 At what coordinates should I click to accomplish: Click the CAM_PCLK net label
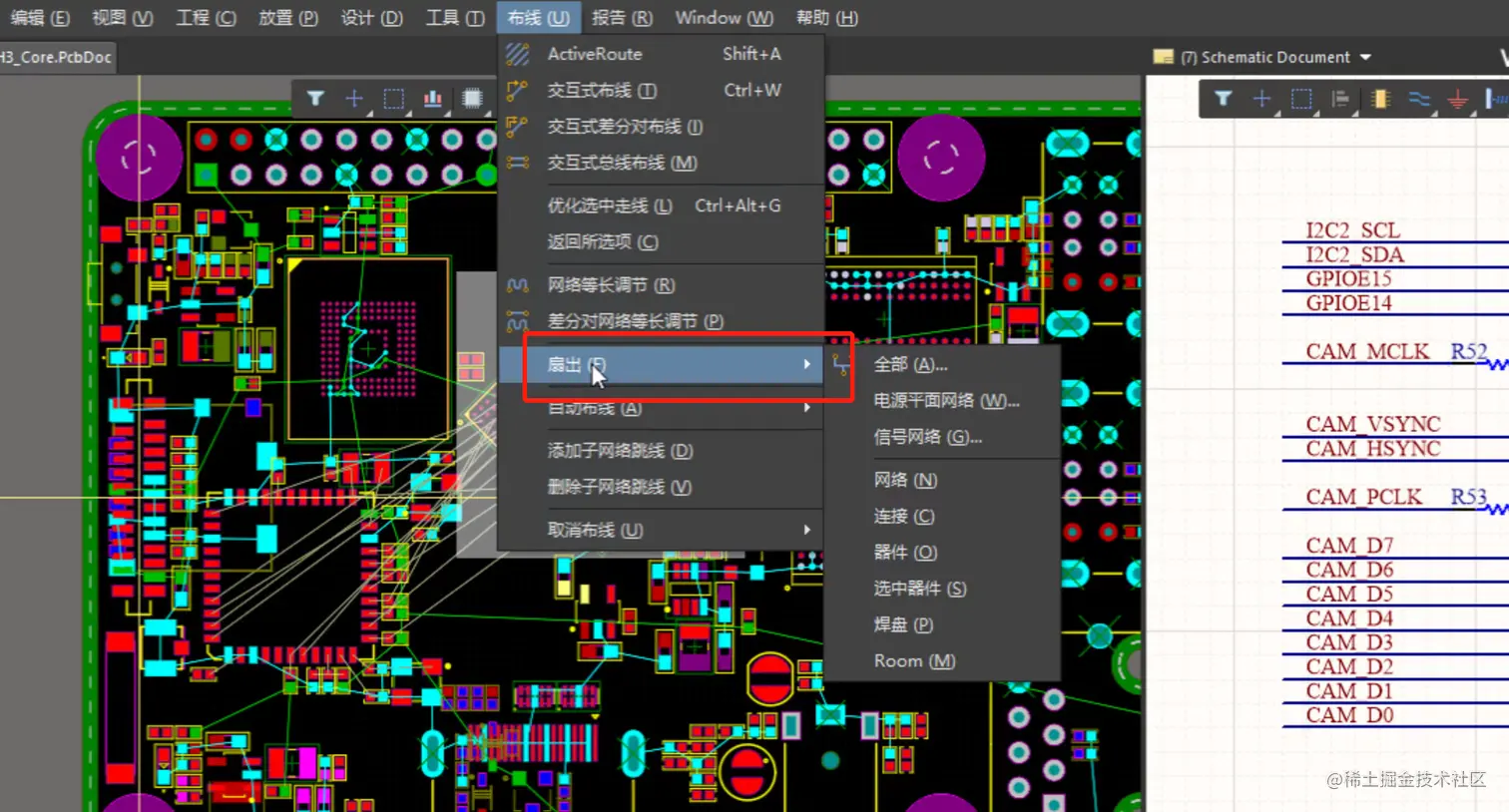[x=1364, y=497]
